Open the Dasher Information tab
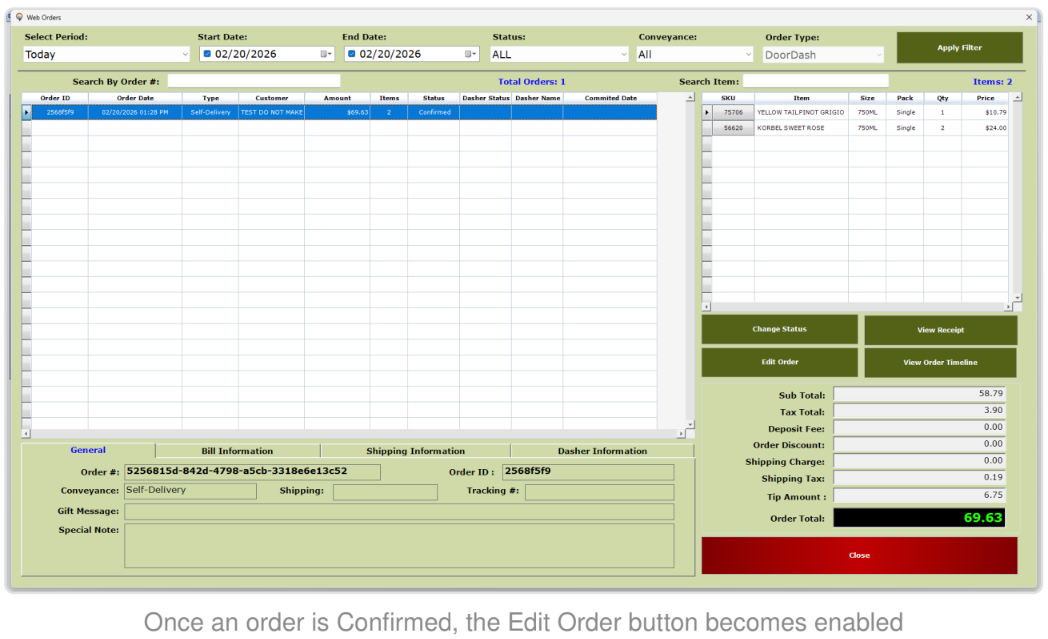This screenshot has height=639, width=1048. [x=602, y=451]
